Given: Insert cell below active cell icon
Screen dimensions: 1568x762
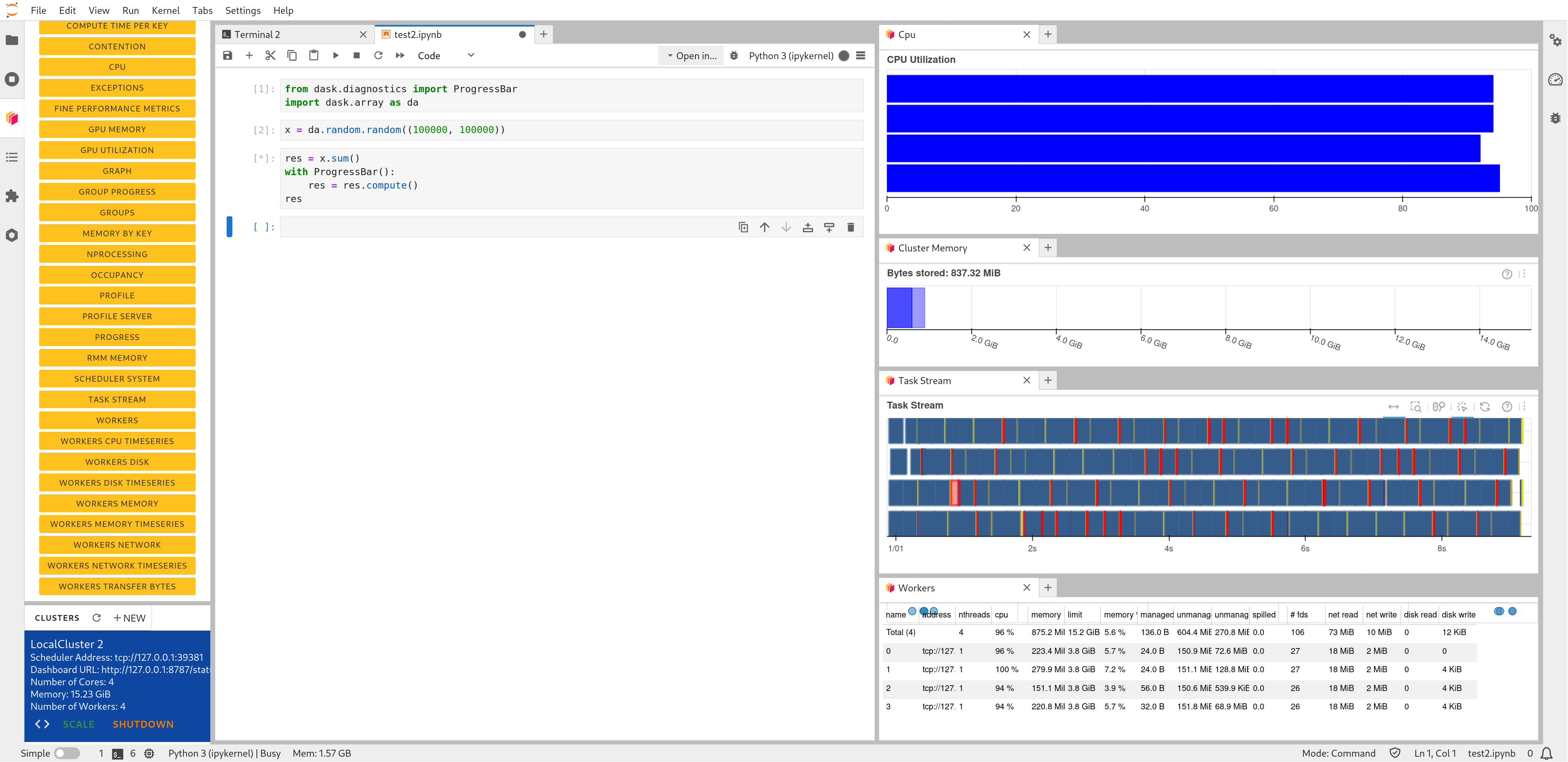Looking at the screenshot, I should [x=829, y=227].
